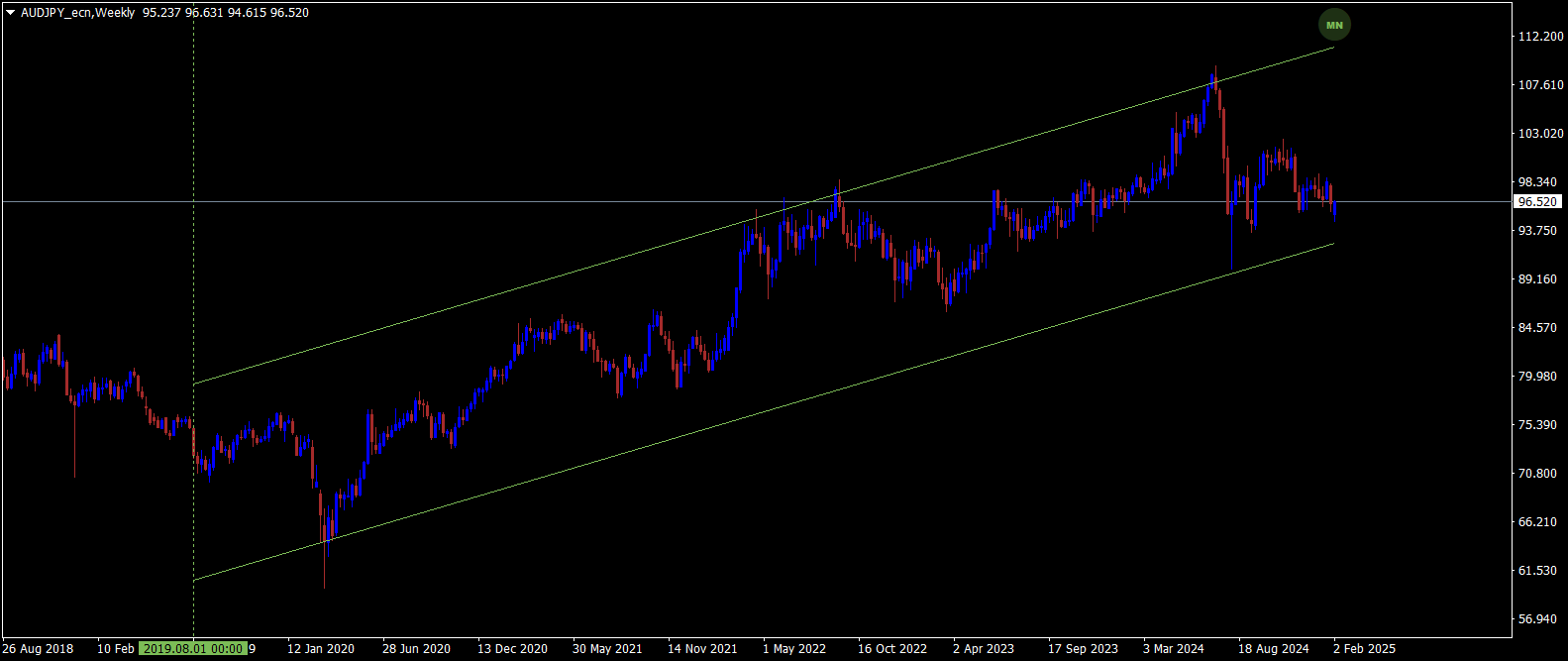Click the 70.800 price axis label
This screenshot has width=1568, height=661.
click(1538, 474)
